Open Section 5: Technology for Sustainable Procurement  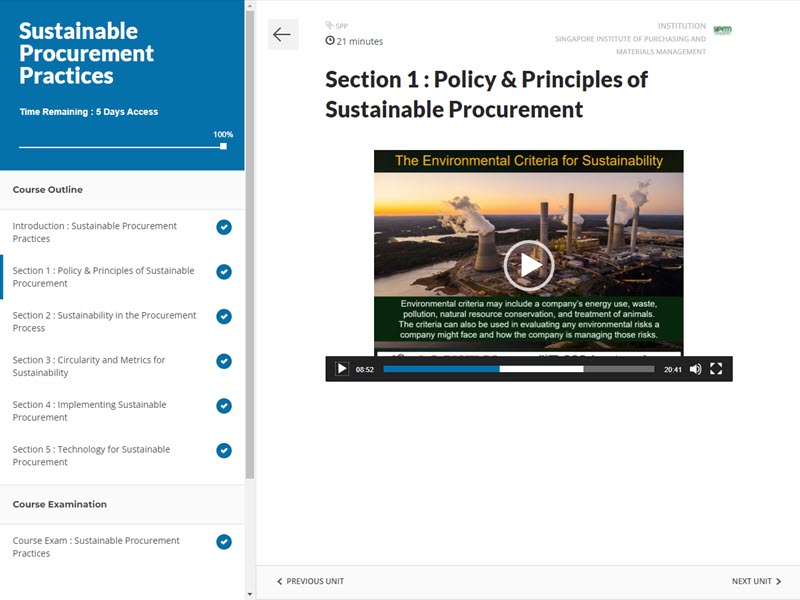coord(91,456)
